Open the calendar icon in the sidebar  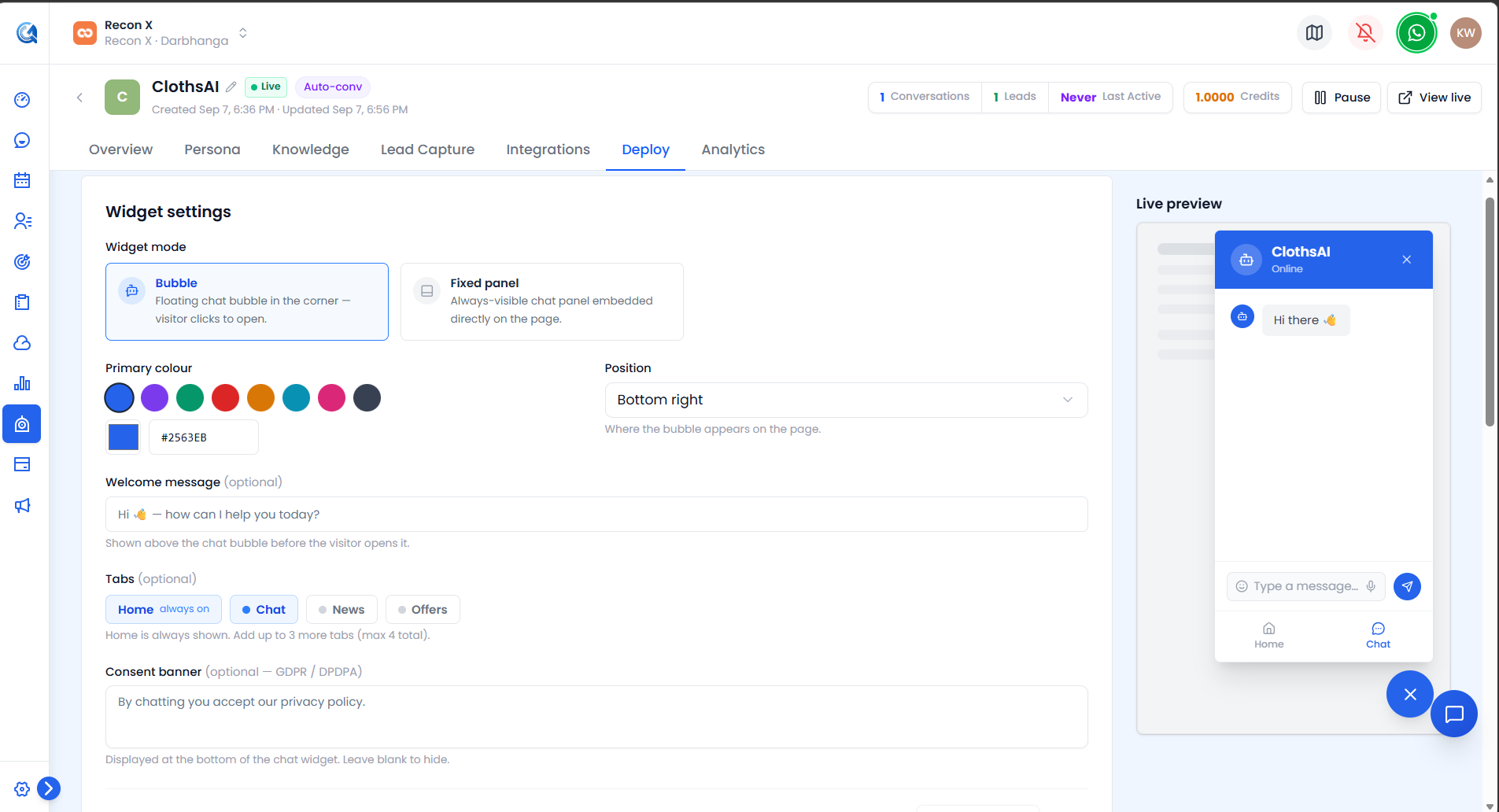22,180
